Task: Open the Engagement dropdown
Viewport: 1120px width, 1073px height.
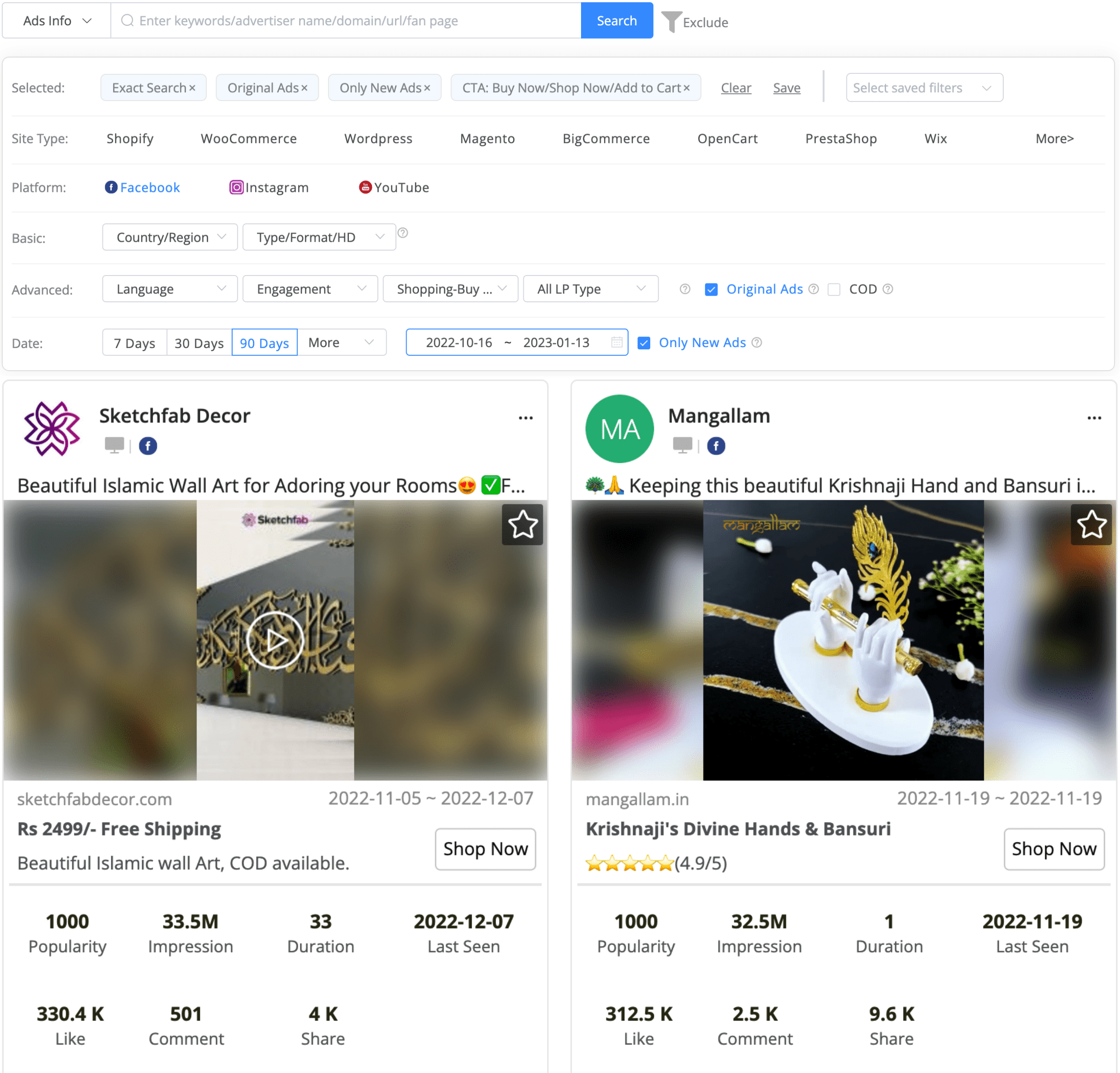Action: click(x=310, y=289)
